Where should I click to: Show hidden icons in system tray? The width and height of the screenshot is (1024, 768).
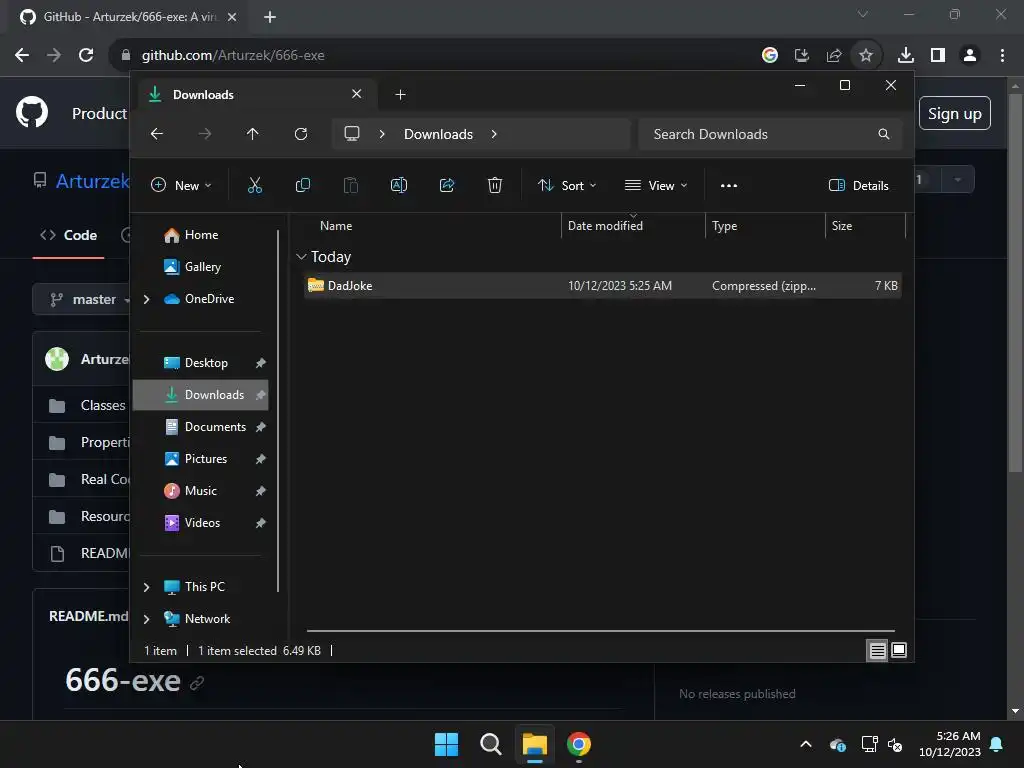(x=806, y=744)
